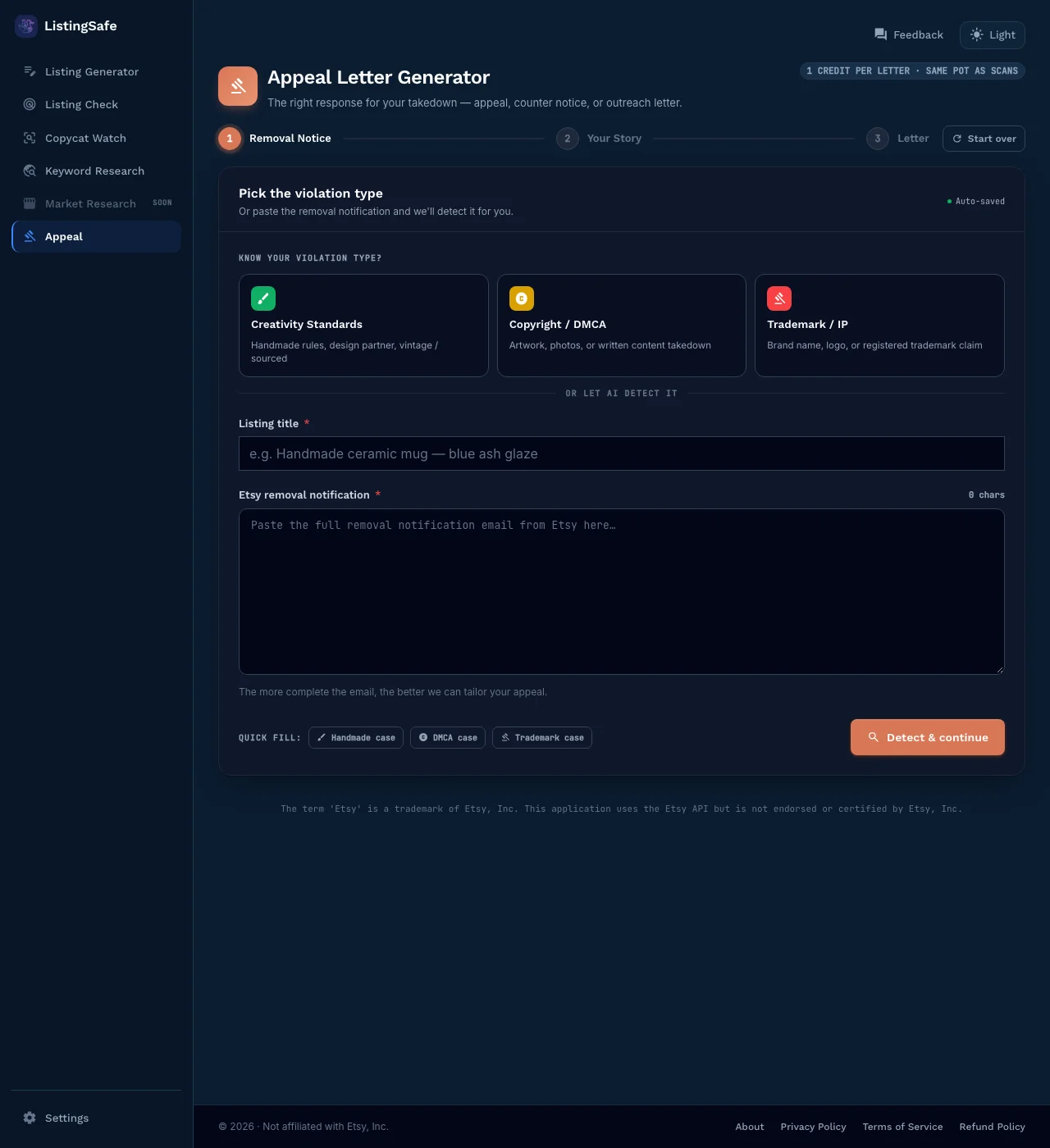
Task: Click the search icon in Detect & continue
Action: (x=874, y=737)
